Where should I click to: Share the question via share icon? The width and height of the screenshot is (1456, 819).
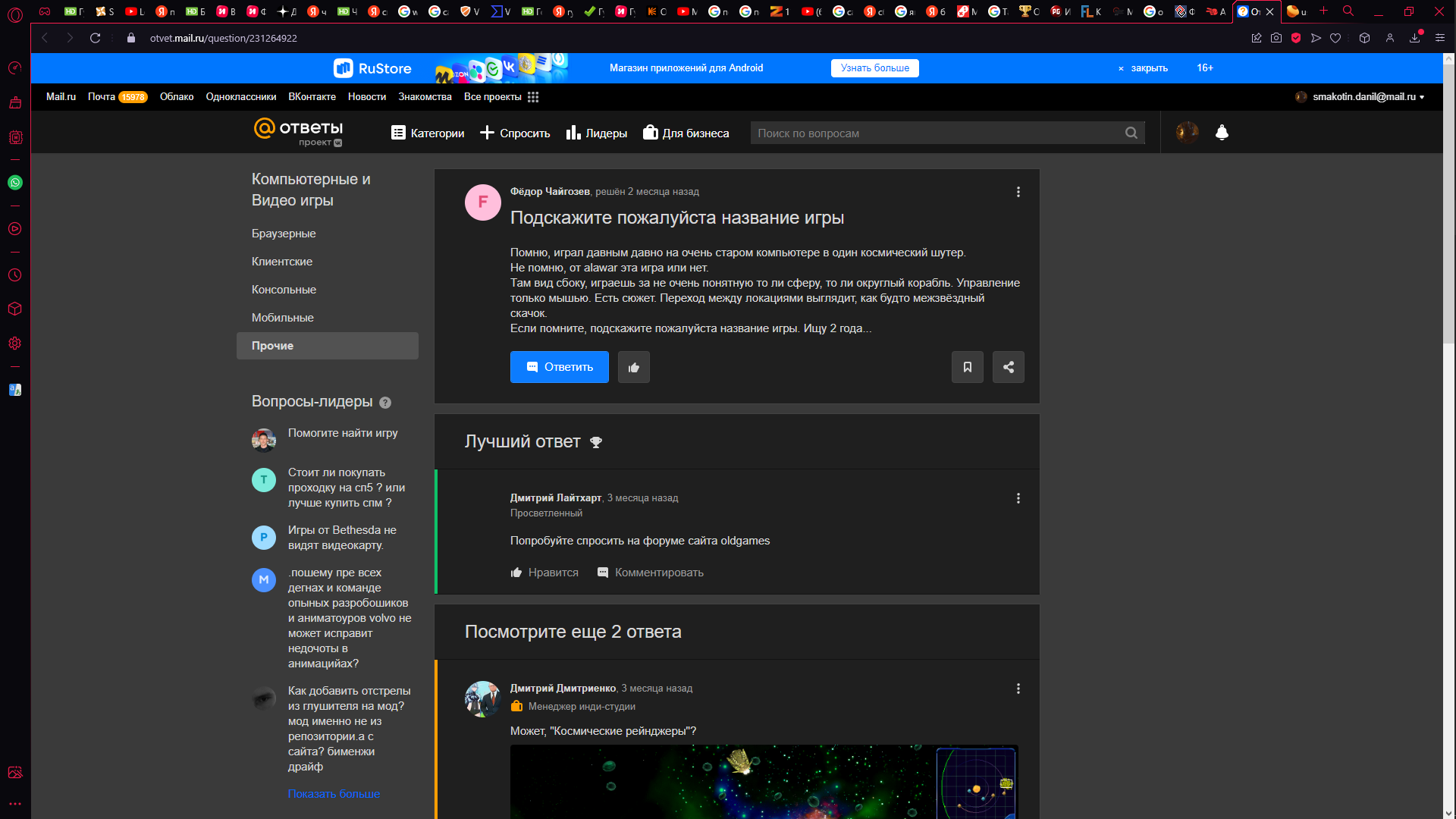(x=1008, y=367)
